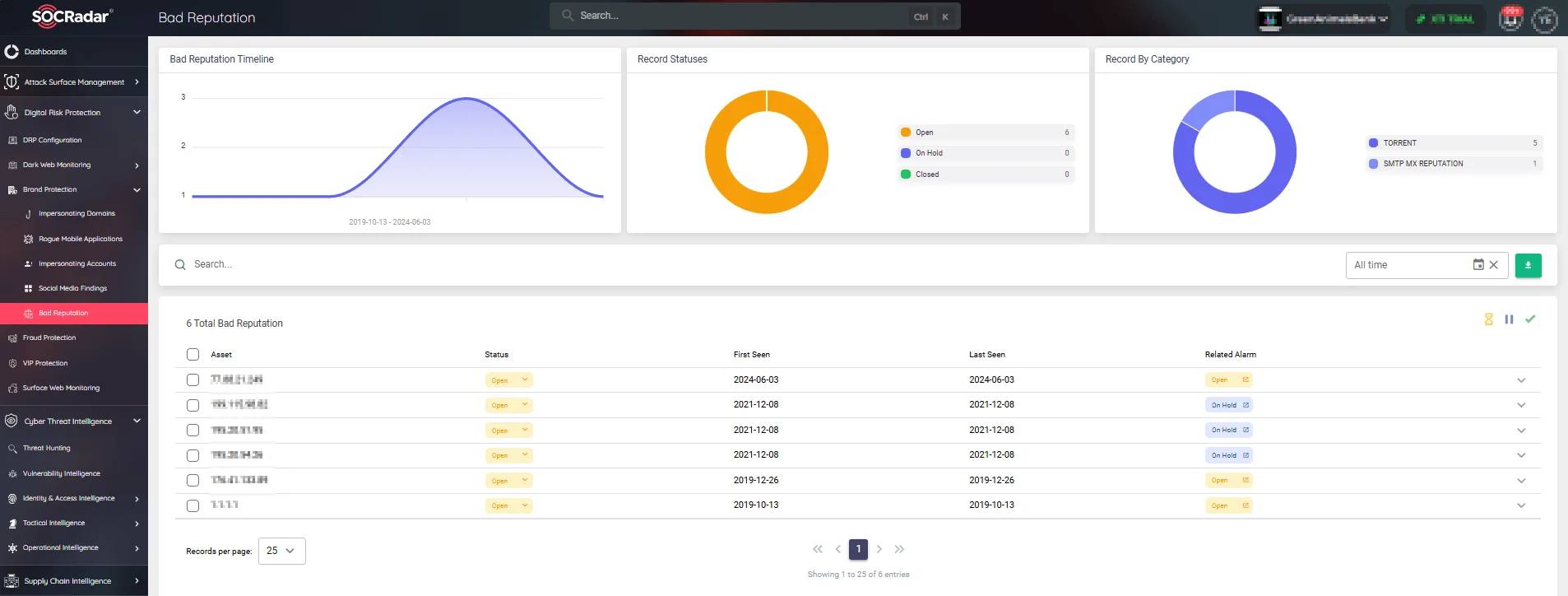Screen dimensions: 1568x596
Task: Open the calendar date picker icon
Action: tap(1478, 265)
